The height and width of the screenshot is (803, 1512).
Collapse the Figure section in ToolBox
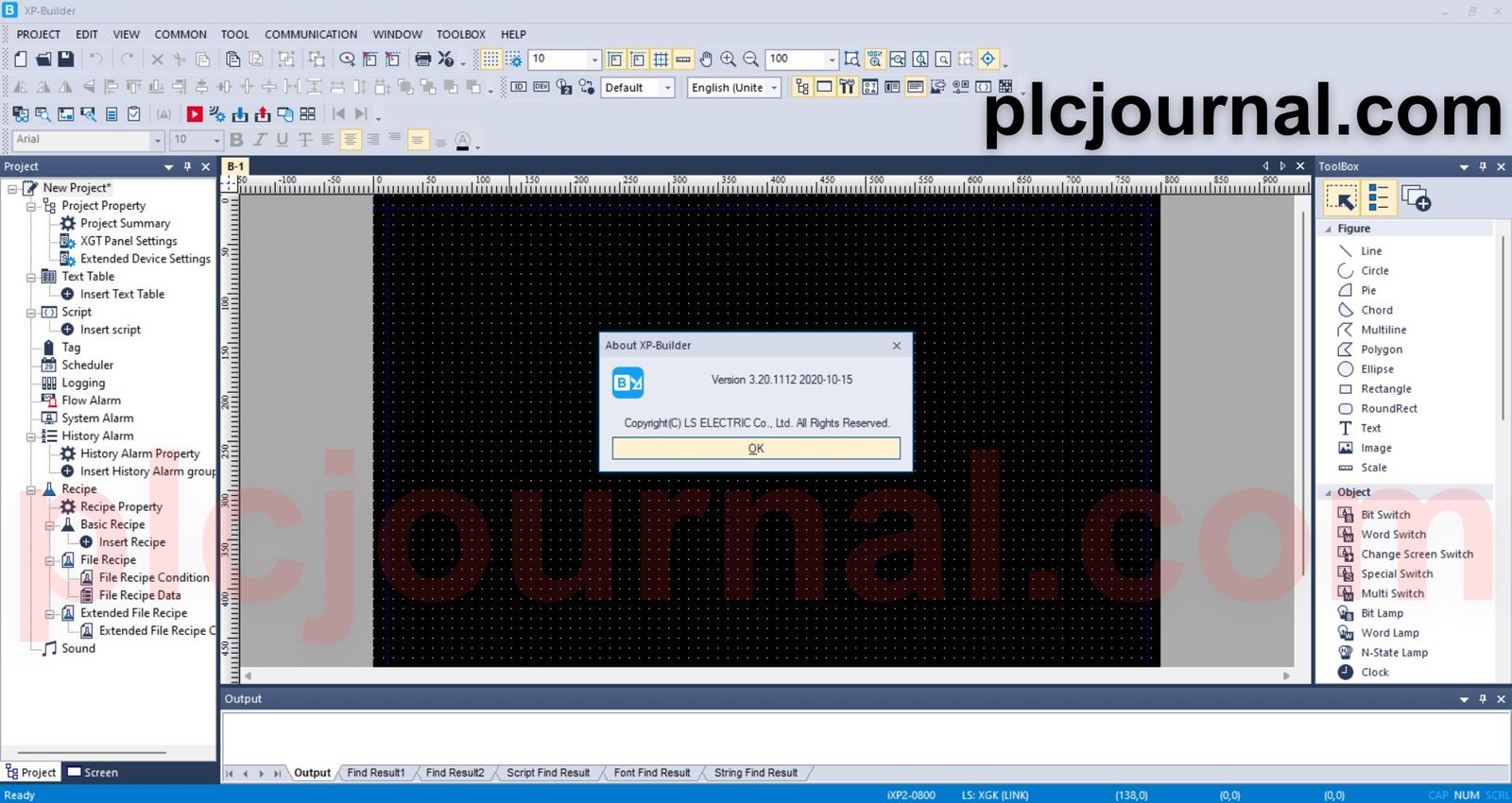coord(1329,229)
